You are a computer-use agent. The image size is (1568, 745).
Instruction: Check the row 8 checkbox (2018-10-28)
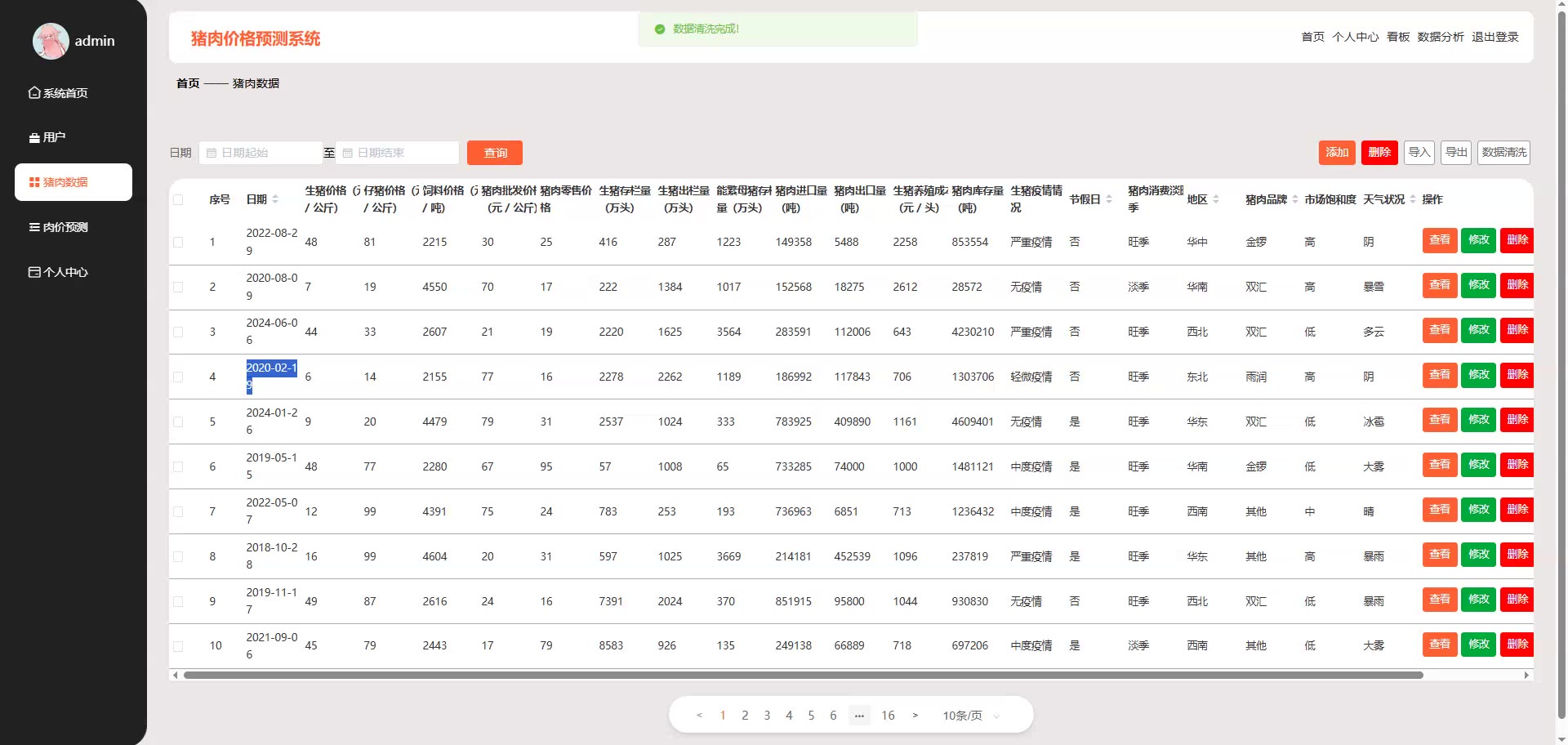coord(178,557)
